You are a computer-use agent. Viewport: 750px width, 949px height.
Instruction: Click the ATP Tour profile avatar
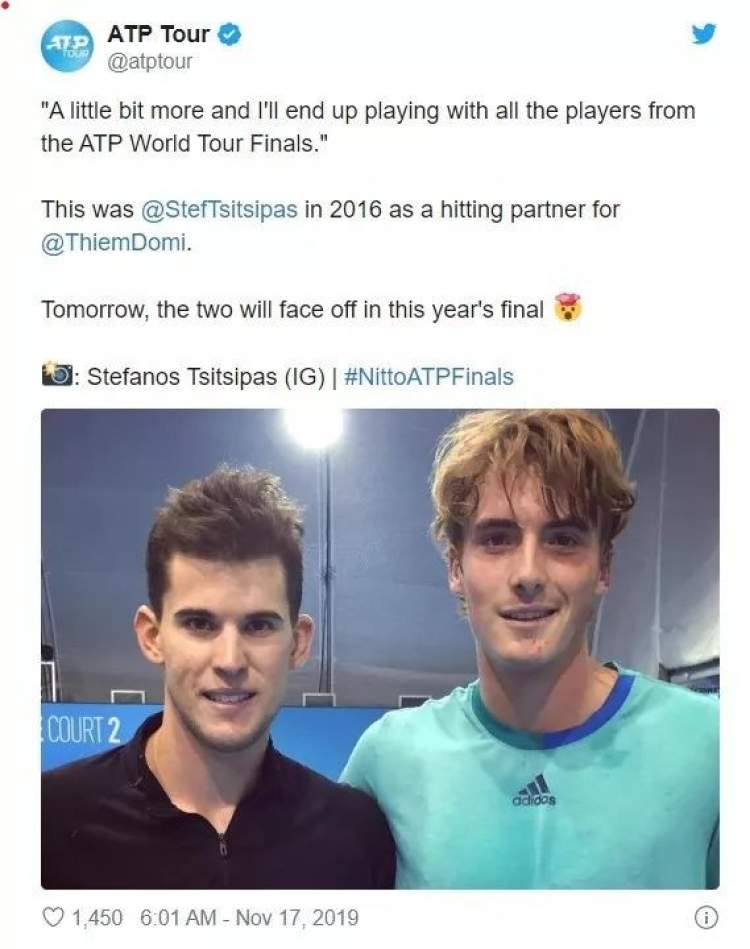pos(67,46)
